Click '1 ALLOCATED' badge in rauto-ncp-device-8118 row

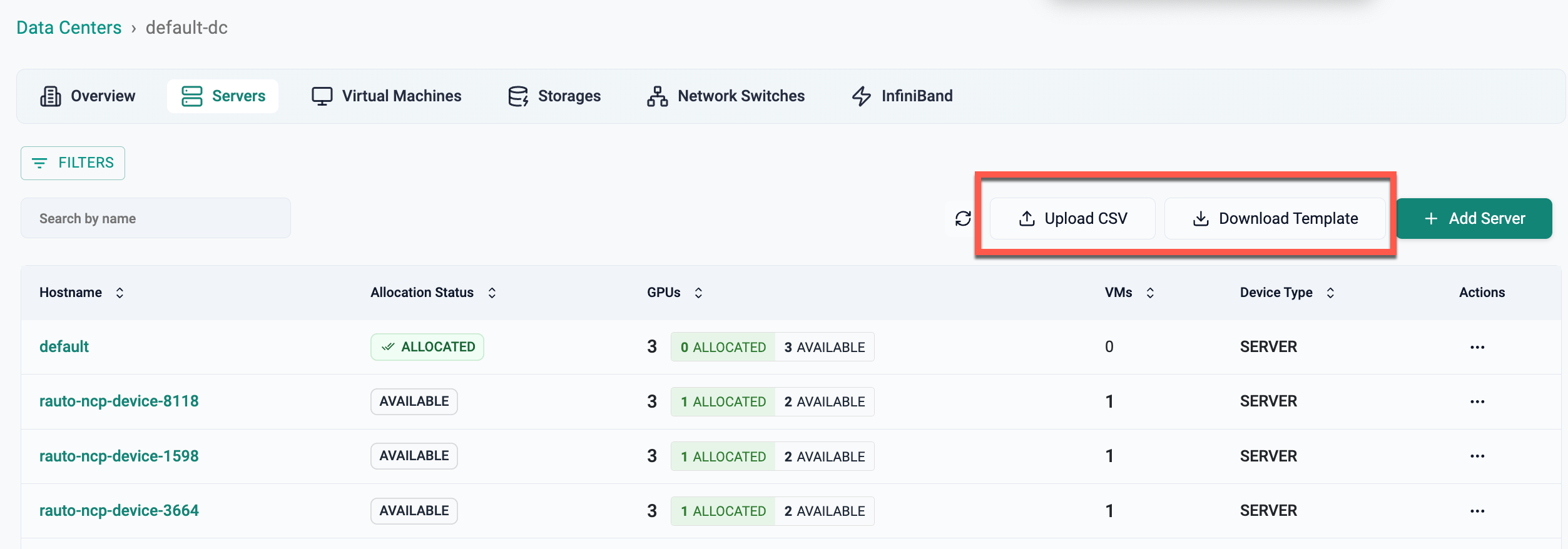723,401
